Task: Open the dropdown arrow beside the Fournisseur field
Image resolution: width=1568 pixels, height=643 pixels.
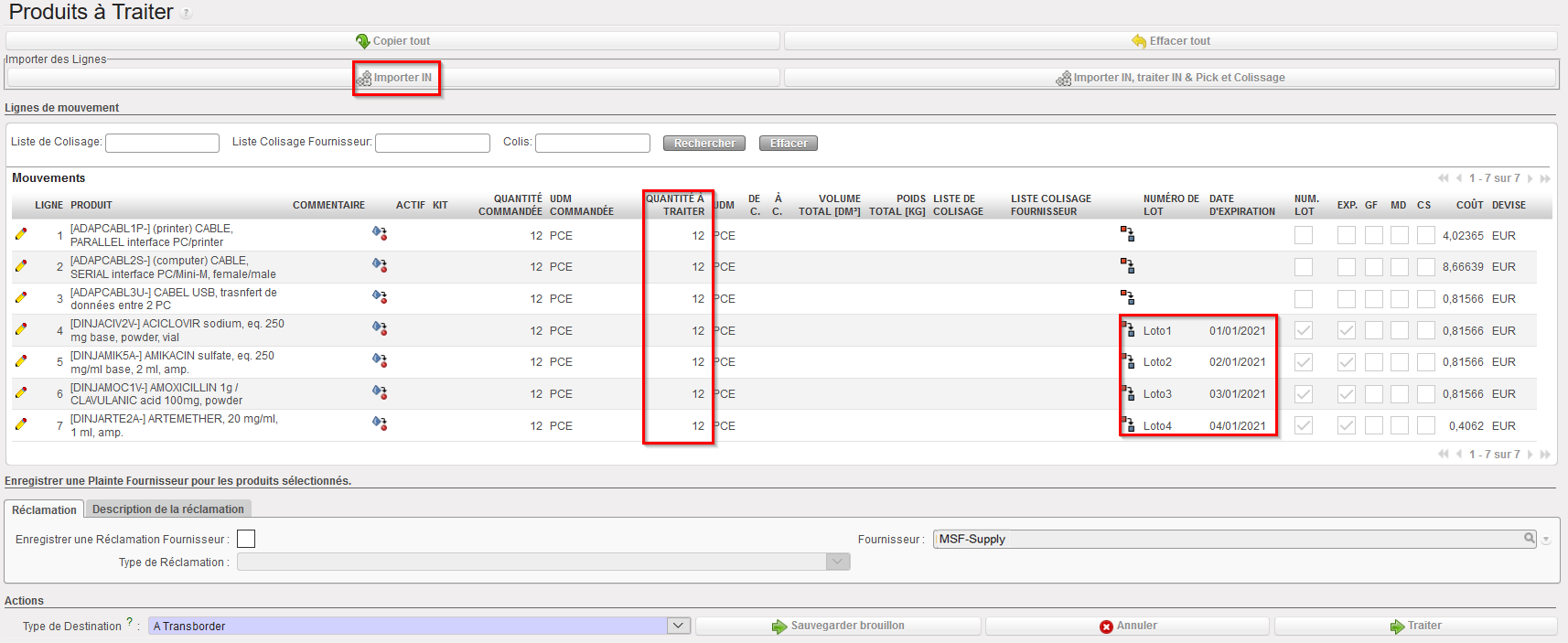Action: pyautogui.click(x=1546, y=540)
